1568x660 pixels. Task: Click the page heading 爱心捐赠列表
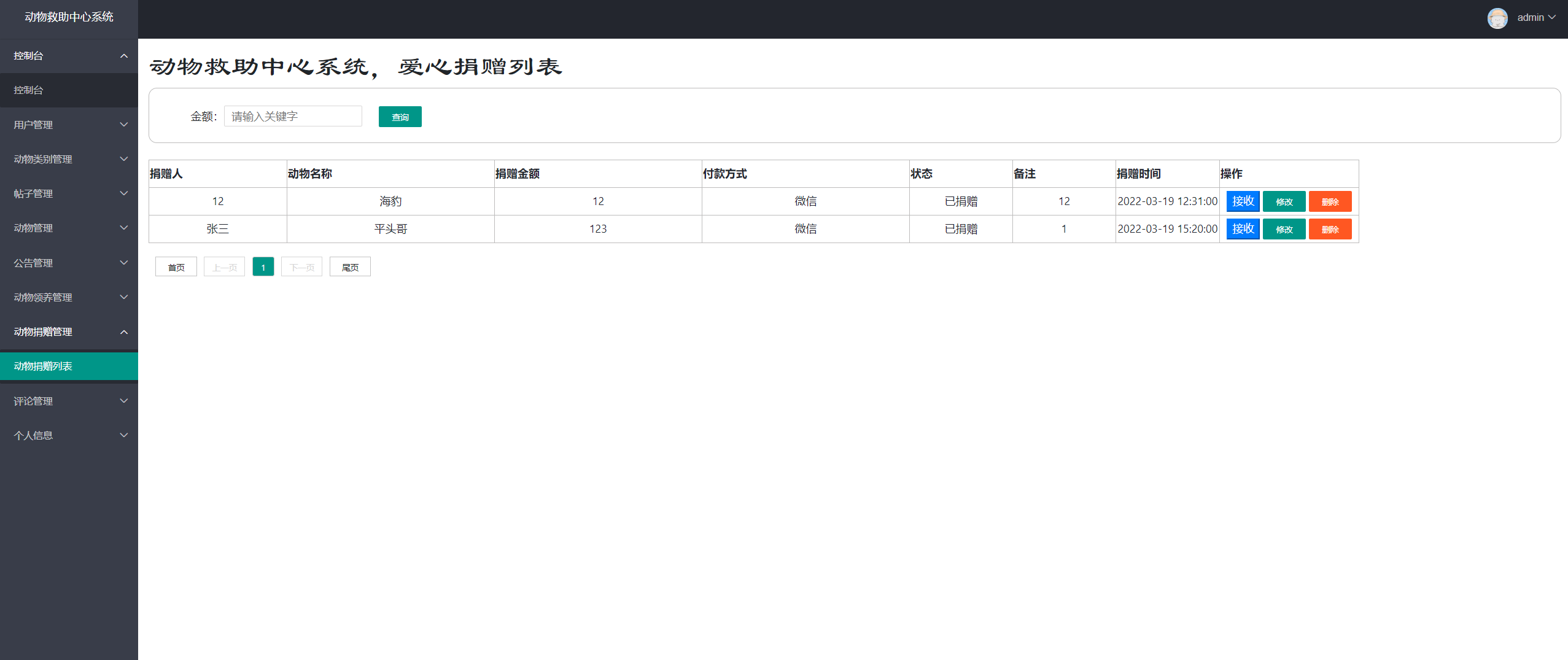coord(479,66)
